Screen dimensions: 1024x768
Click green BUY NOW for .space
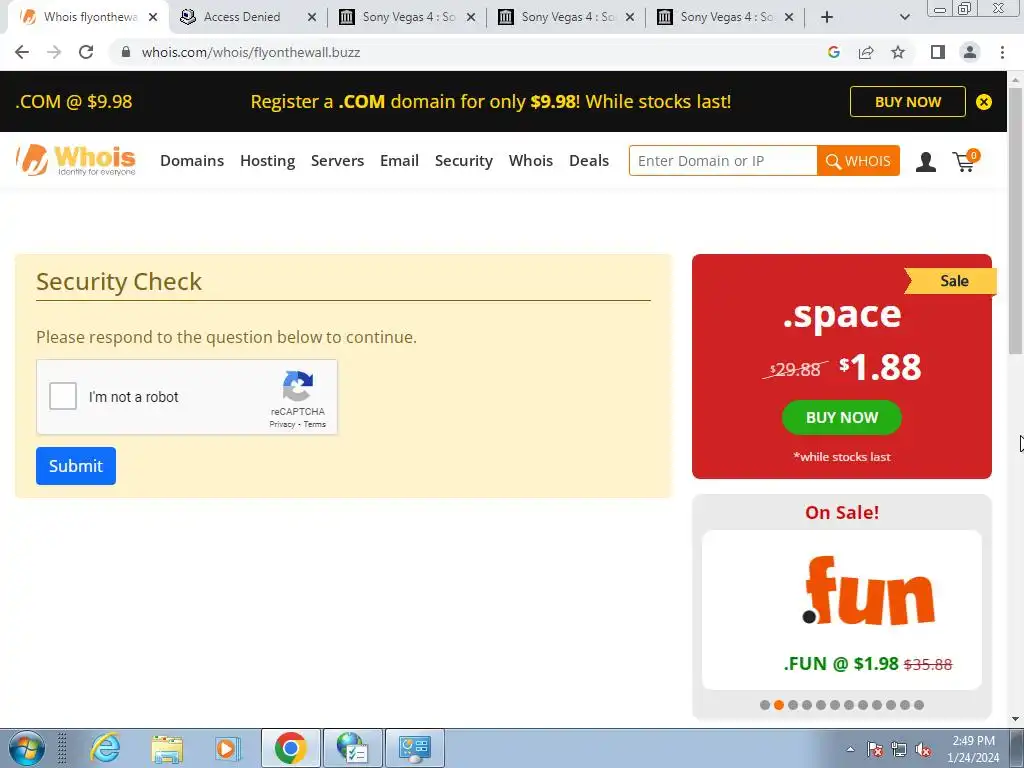point(842,417)
